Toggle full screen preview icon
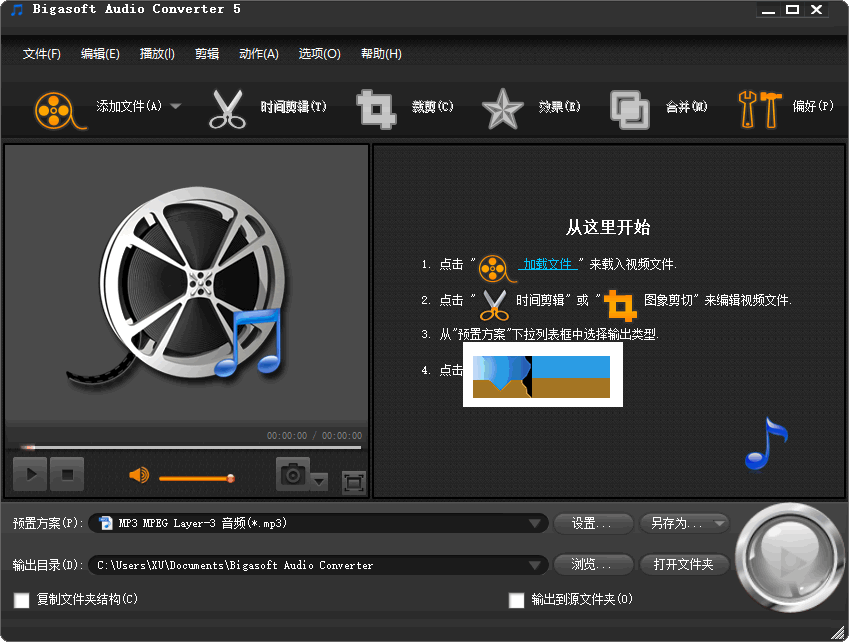Viewport: 849px width, 642px height. pyautogui.click(x=354, y=482)
